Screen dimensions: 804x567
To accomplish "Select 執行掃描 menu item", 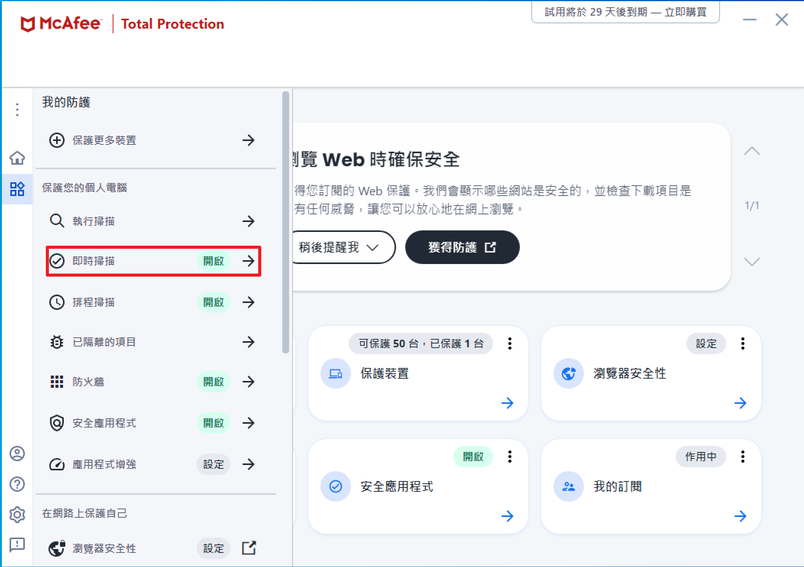I will pos(153,221).
